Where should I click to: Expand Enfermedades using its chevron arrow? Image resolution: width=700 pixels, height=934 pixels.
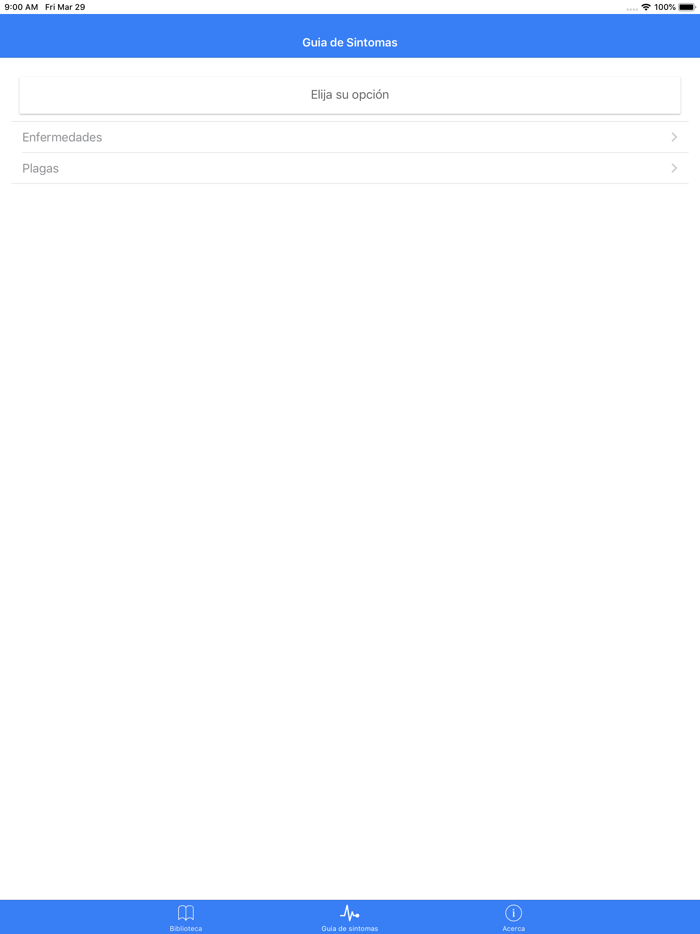tap(674, 137)
